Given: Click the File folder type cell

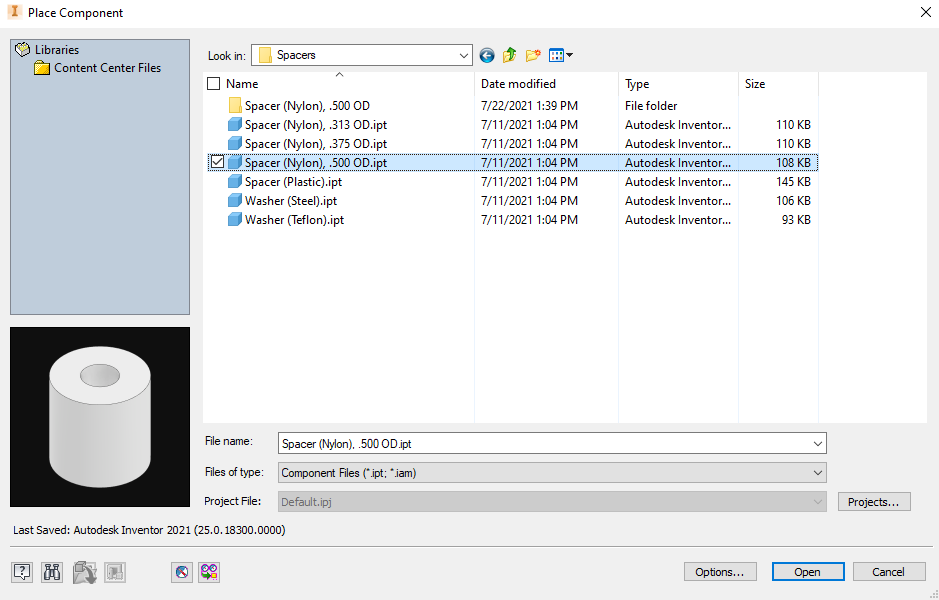Looking at the screenshot, I should (651, 105).
